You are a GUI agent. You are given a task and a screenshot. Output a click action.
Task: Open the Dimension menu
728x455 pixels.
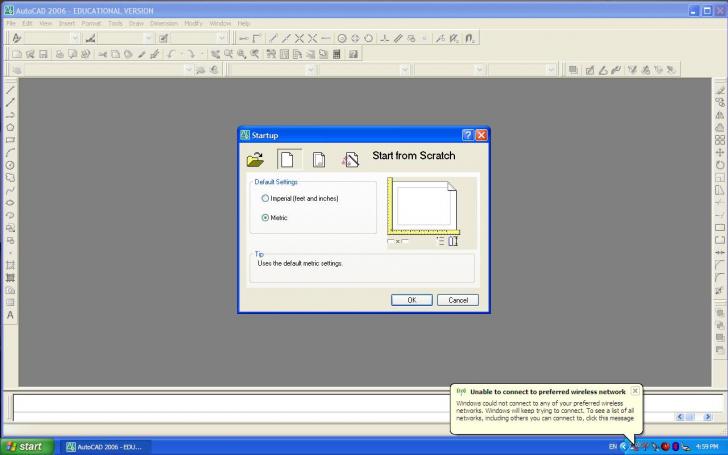[163, 23]
